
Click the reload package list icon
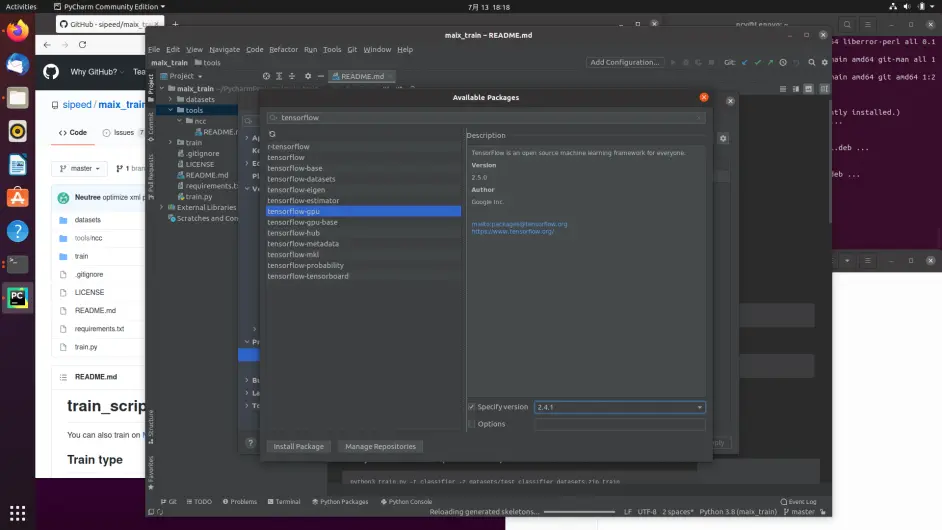[x=272, y=134]
